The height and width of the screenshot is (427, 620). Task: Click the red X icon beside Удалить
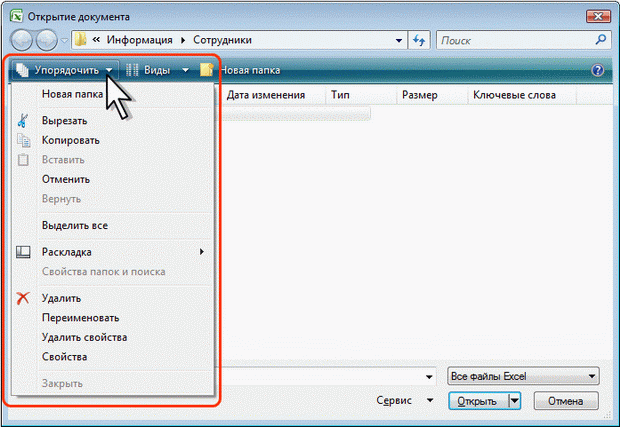point(24,298)
